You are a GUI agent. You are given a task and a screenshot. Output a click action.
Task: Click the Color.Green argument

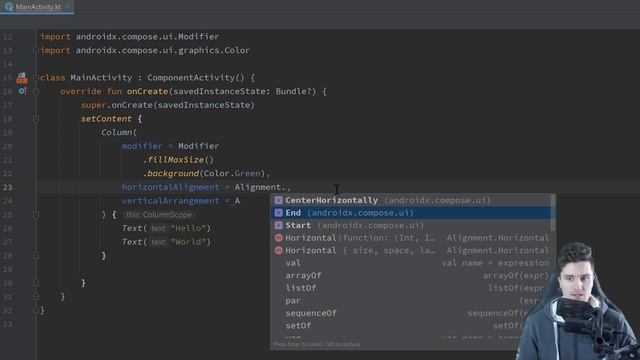(232, 173)
